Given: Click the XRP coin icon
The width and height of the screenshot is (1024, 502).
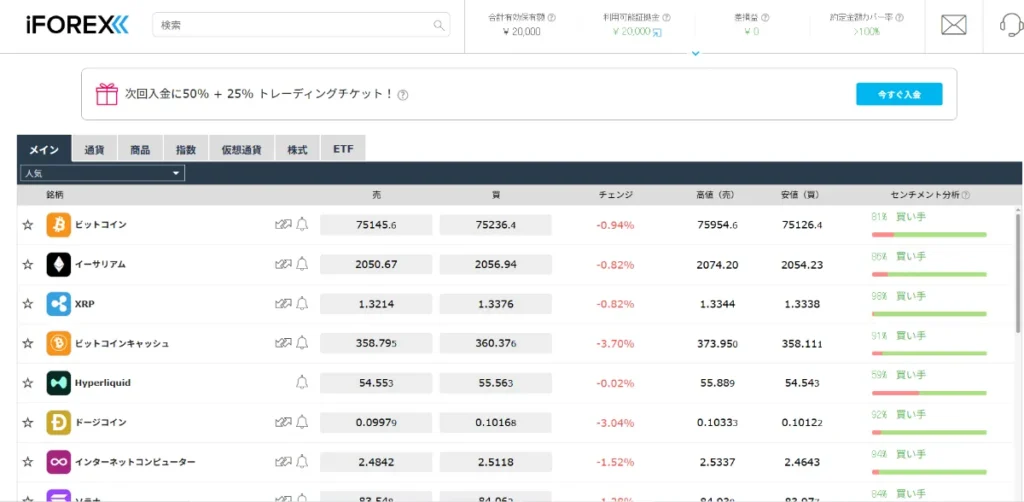Looking at the screenshot, I should click(x=59, y=304).
